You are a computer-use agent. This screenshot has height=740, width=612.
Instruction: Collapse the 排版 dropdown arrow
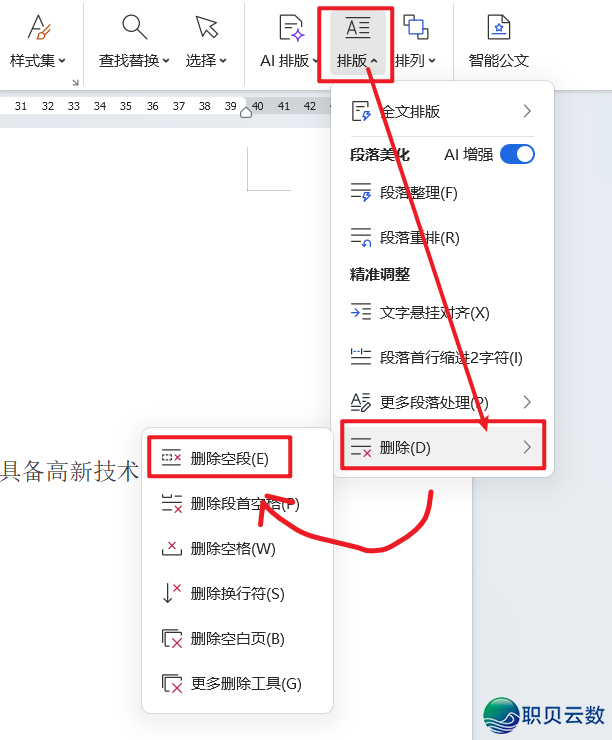(x=374, y=61)
